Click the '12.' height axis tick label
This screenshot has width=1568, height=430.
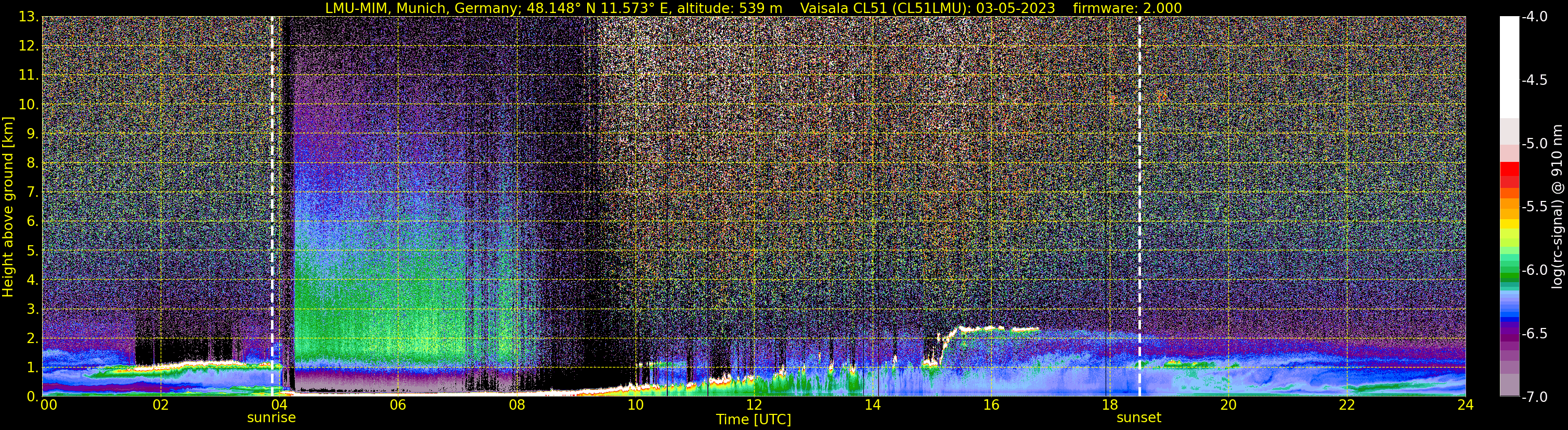tap(29, 46)
